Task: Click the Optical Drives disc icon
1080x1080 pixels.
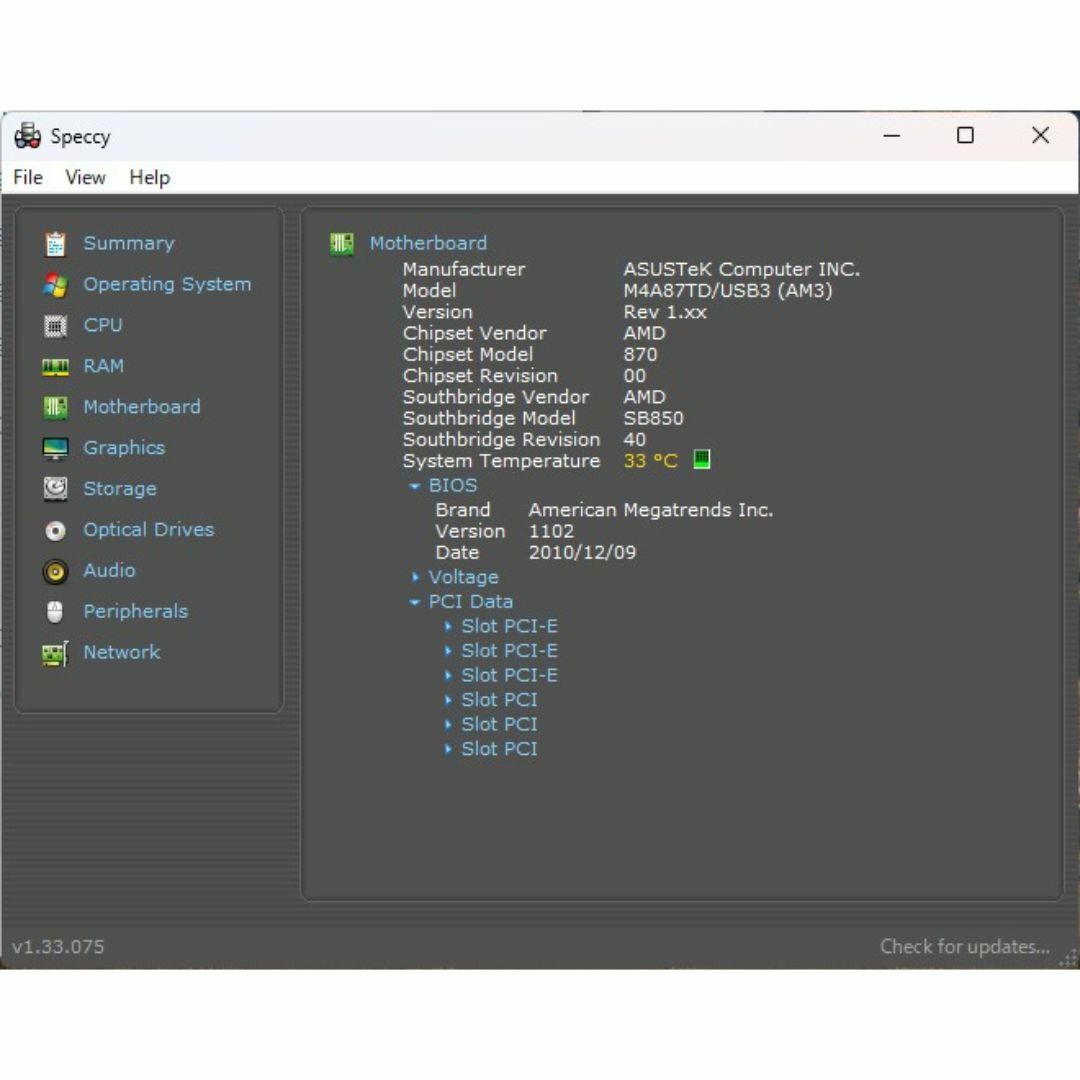Action: pyautogui.click(x=55, y=530)
